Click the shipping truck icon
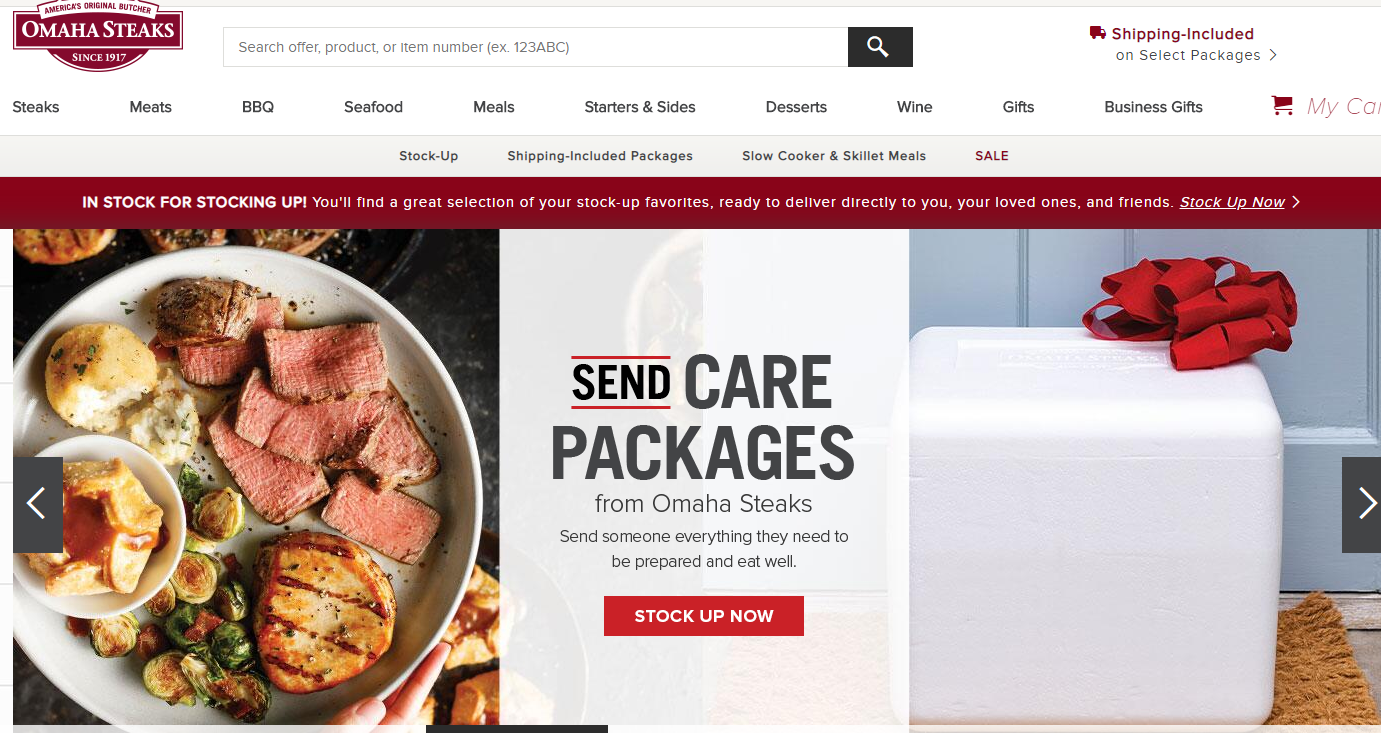The height and width of the screenshot is (733, 1381). point(1098,33)
